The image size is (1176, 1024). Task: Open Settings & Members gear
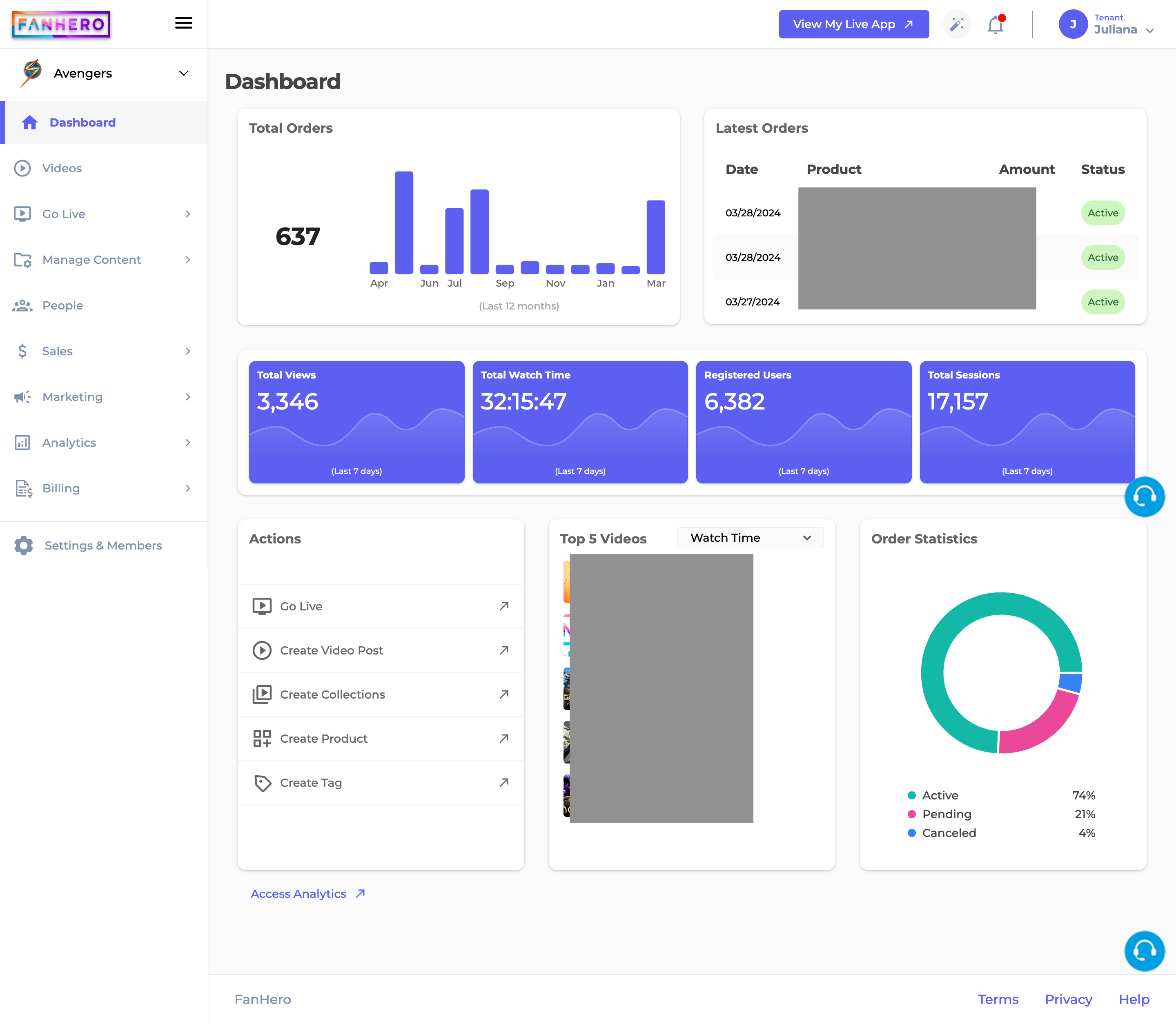tap(24, 545)
